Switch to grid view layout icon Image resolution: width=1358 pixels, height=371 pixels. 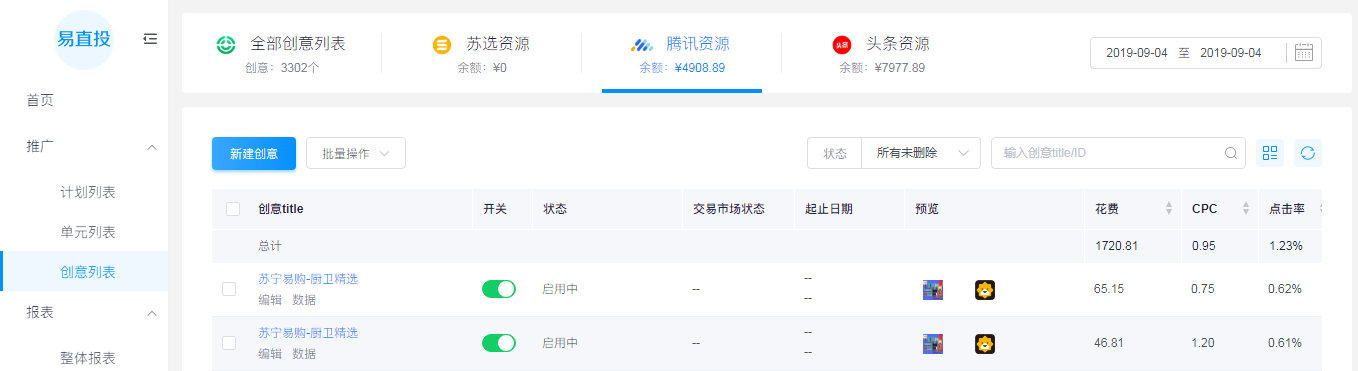click(x=1270, y=153)
